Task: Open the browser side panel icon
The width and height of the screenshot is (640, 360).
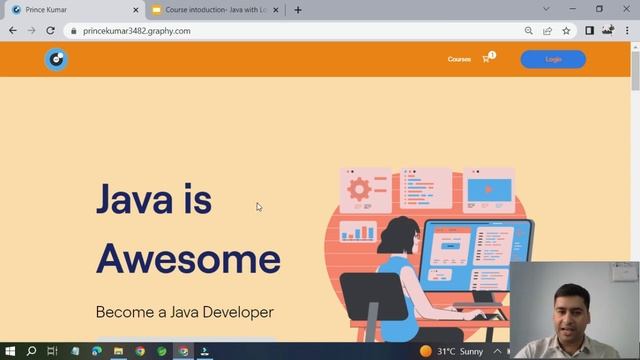Action: click(589, 31)
